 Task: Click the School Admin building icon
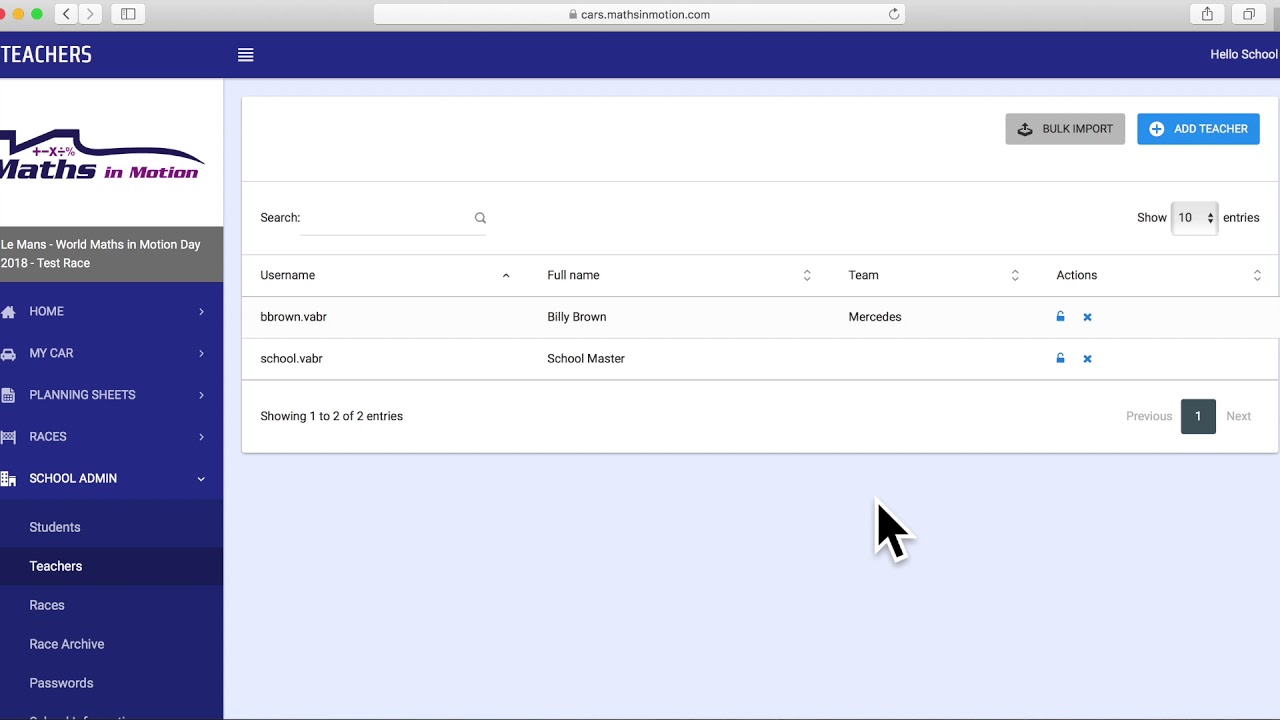tap(8, 479)
